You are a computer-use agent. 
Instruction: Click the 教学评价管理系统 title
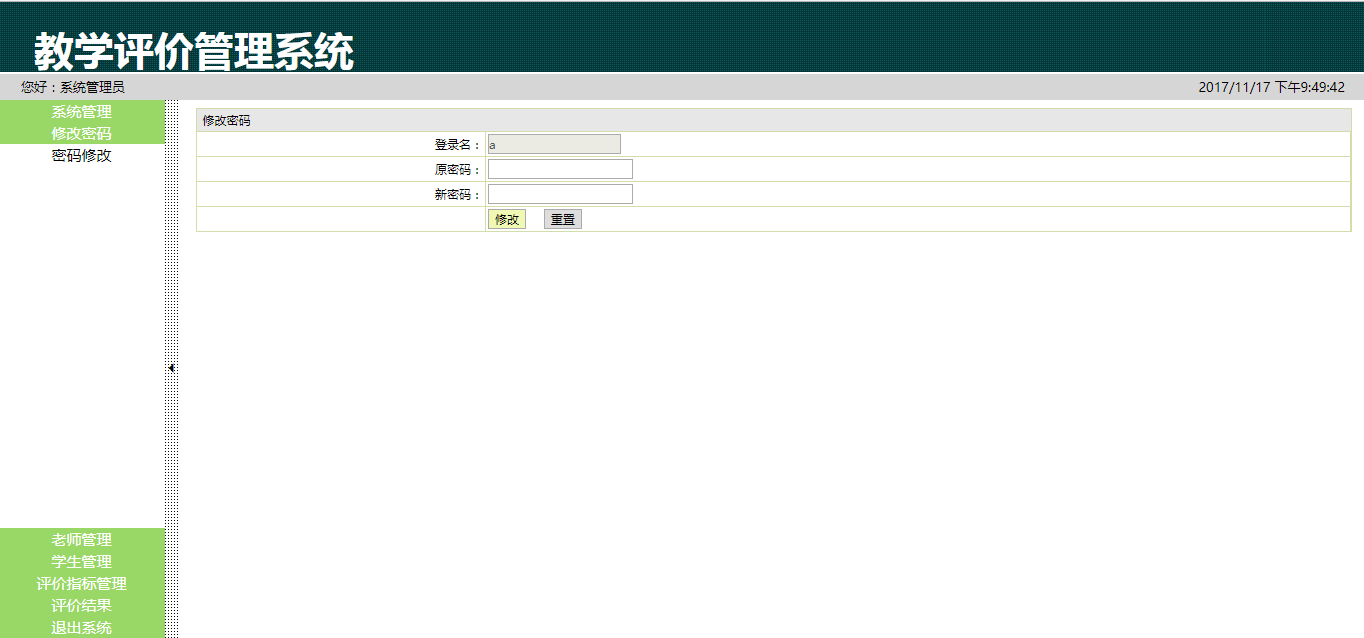click(194, 51)
